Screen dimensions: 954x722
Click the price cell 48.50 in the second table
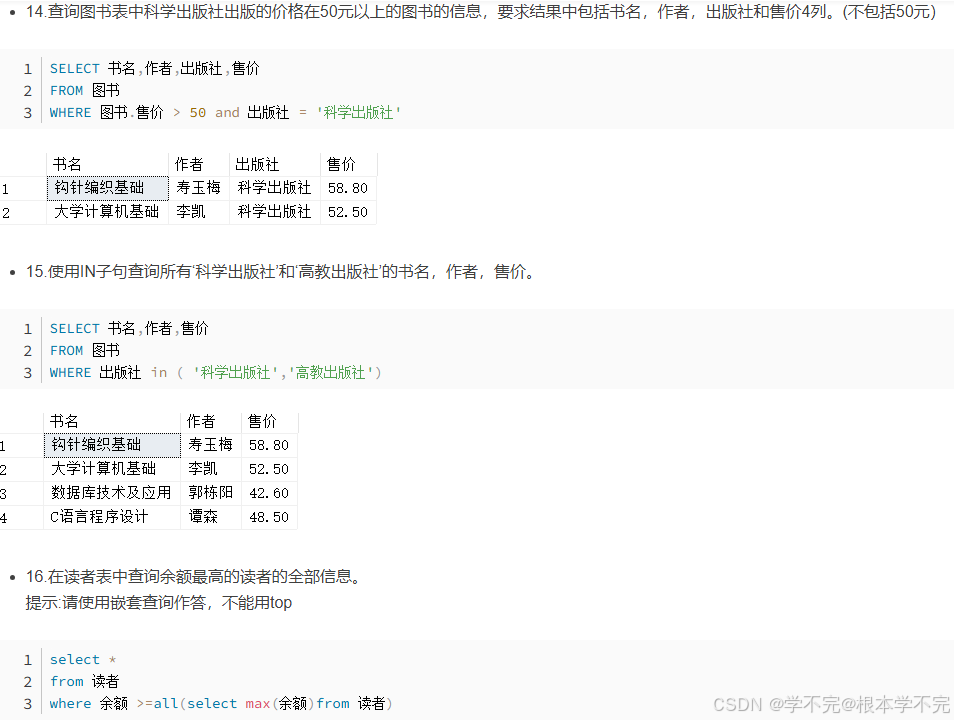coord(268,516)
